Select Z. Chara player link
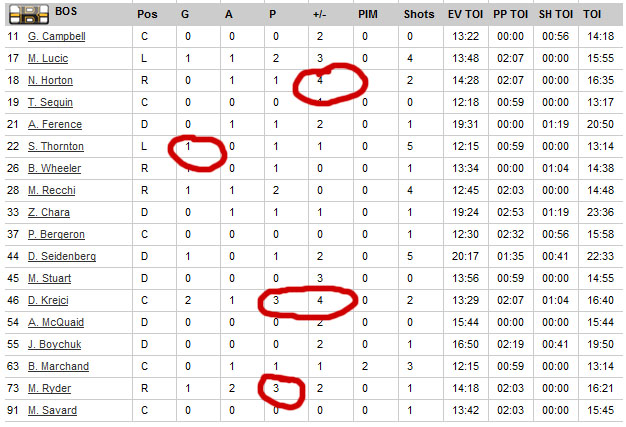The width and height of the screenshot is (626, 427). 49,212
